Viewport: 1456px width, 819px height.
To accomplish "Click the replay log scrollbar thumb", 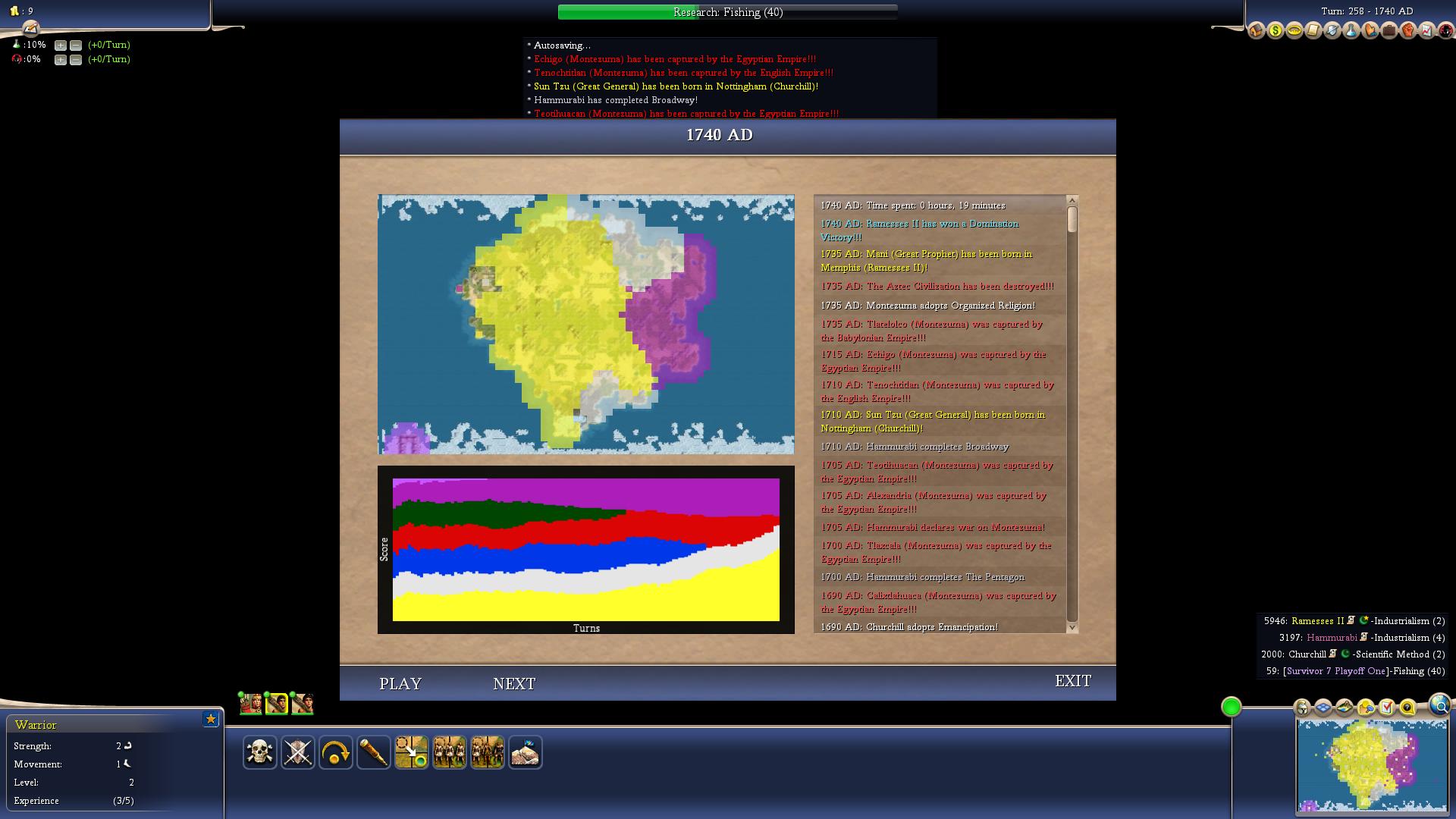I will tap(1072, 219).
